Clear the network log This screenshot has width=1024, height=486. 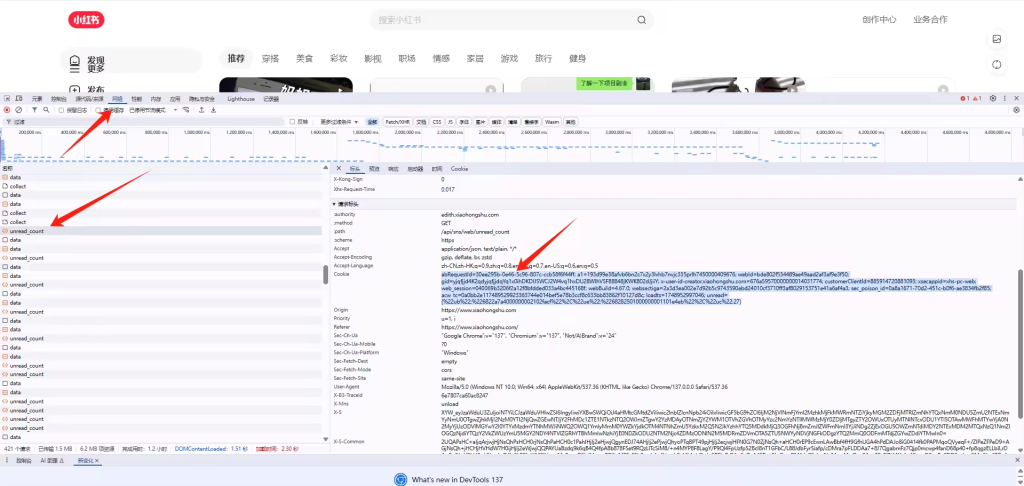coord(19,110)
